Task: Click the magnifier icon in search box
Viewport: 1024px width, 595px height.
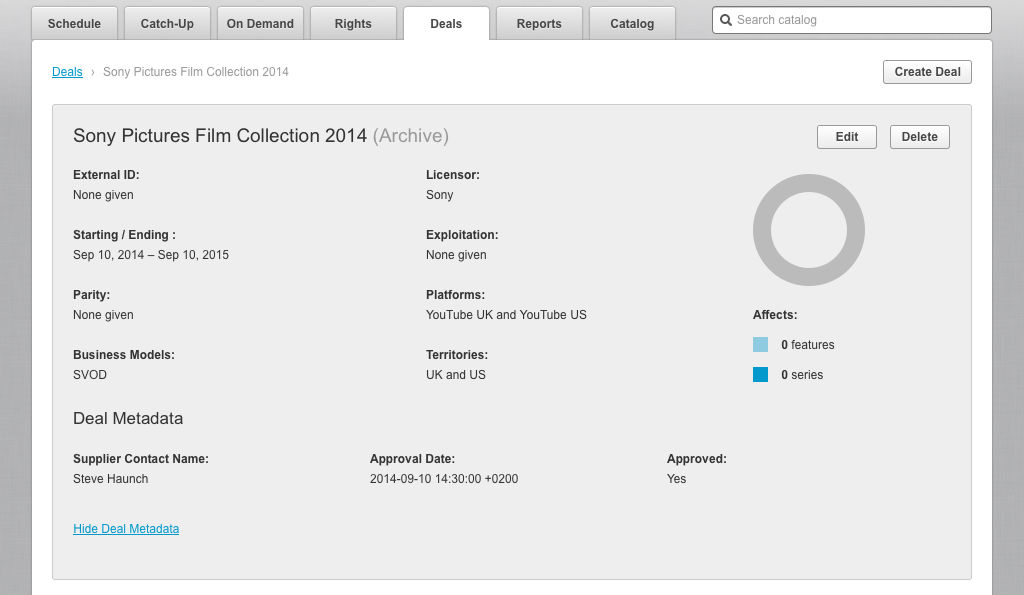Action: coord(726,20)
